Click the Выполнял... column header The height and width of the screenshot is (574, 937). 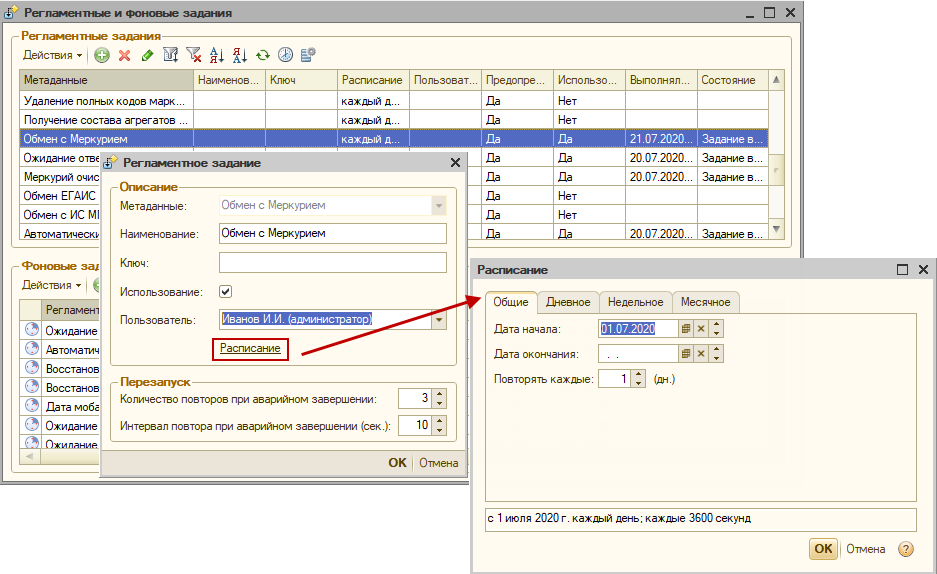pyautogui.click(x=661, y=80)
